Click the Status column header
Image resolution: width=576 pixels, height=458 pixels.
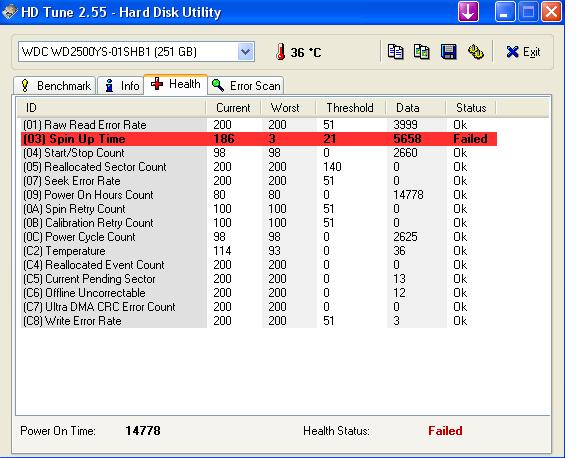pos(471,108)
